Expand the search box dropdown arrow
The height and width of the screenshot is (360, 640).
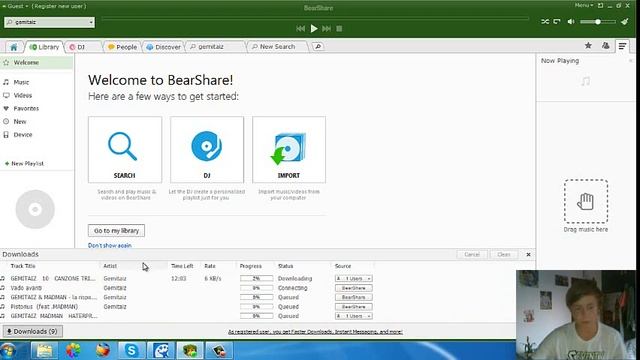tap(91, 22)
